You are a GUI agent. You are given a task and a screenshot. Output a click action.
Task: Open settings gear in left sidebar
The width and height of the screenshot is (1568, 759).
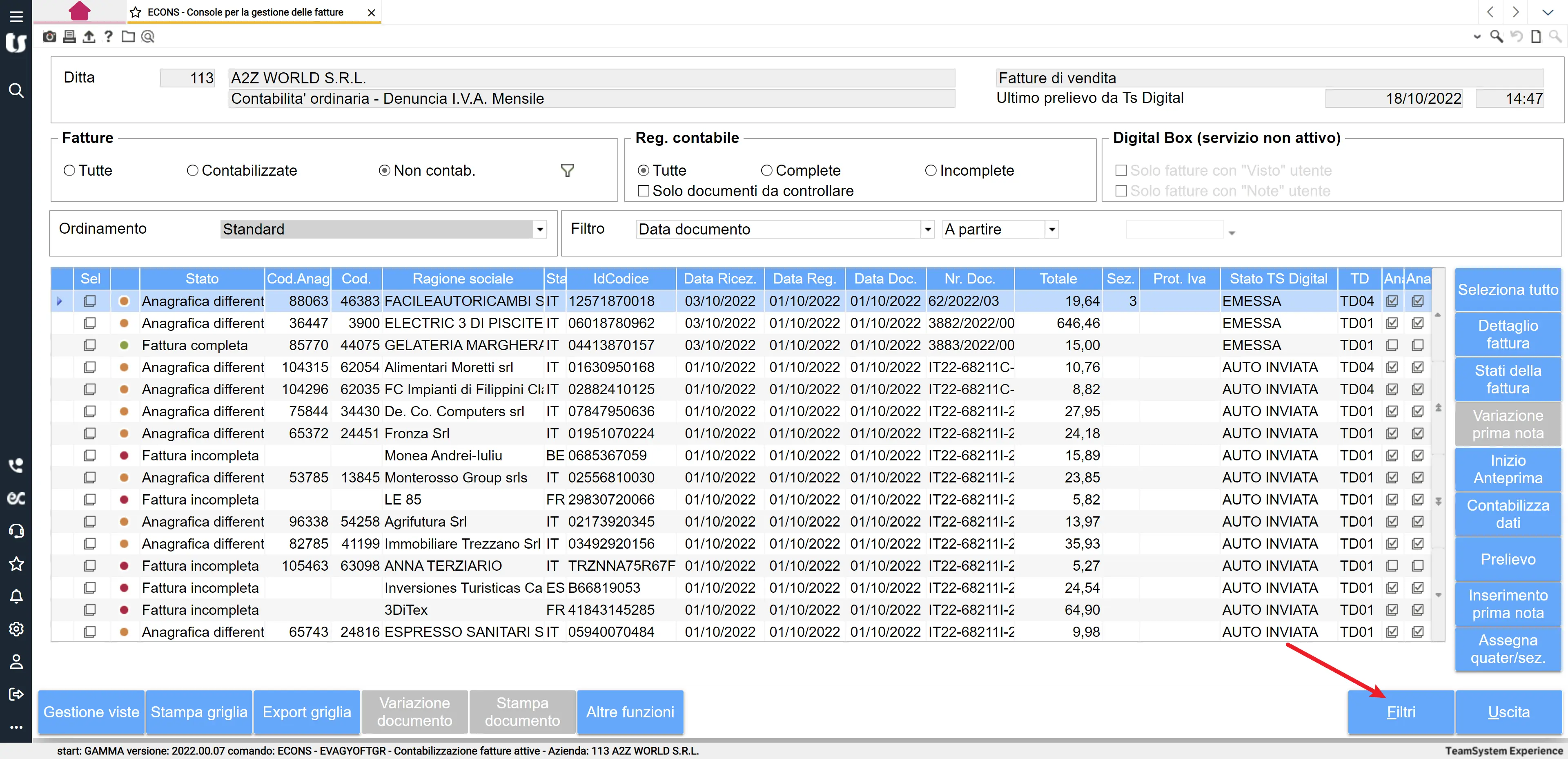pos(16,629)
